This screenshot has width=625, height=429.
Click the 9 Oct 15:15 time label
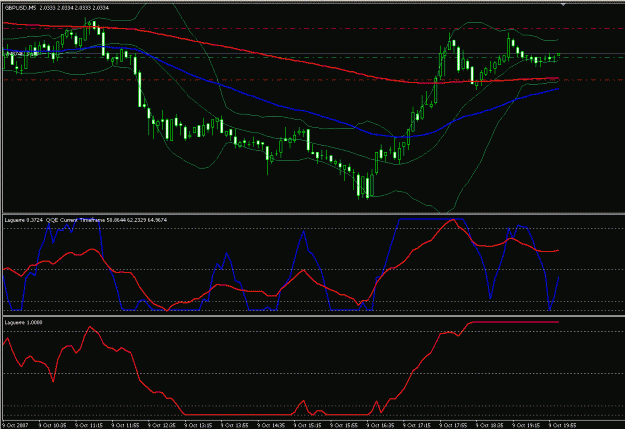point(307,425)
